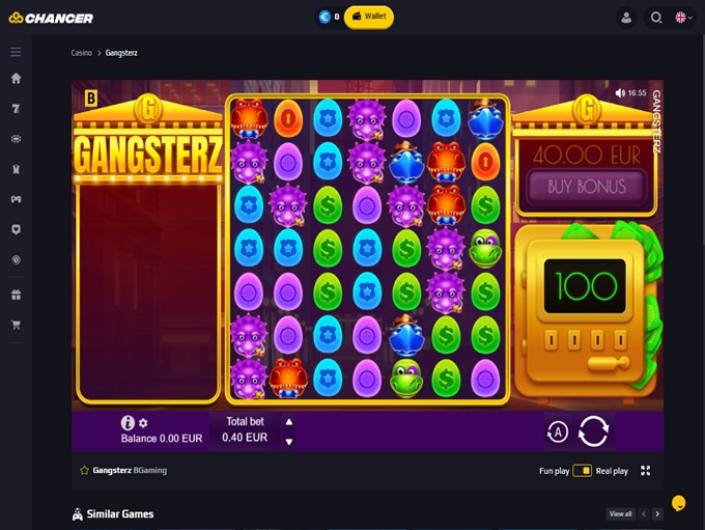Decrease total bet with down arrow
Viewport: 705px width, 530px height.
point(289,441)
